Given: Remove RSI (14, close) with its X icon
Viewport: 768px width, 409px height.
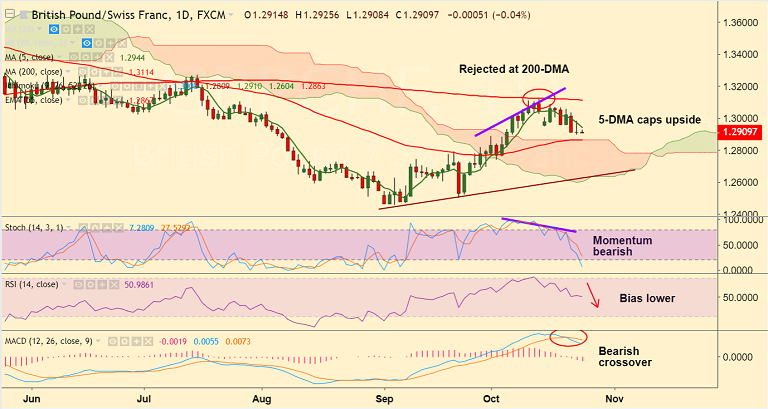Looking at the screenshot, I should 114,285.
